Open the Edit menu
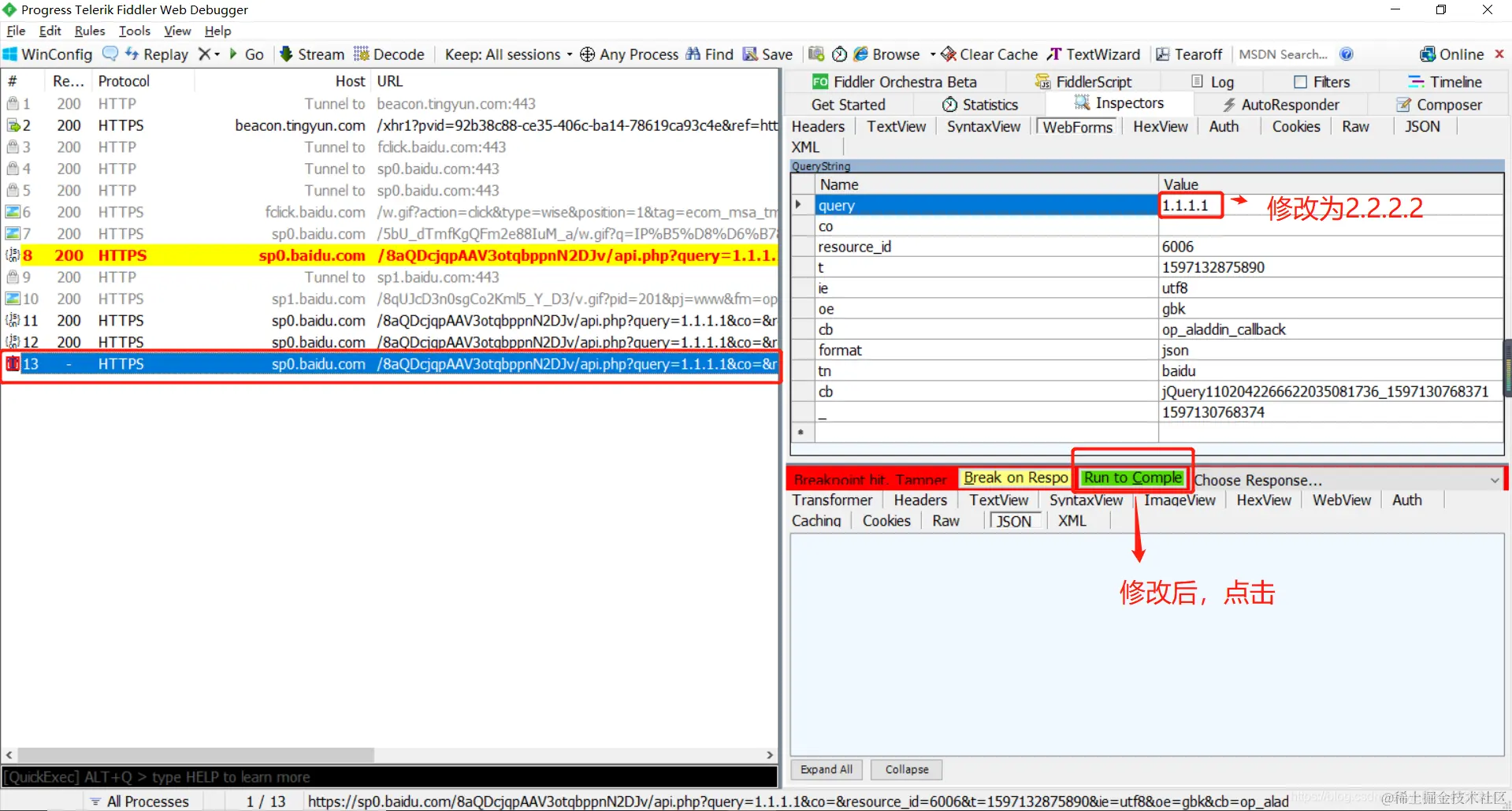Viewport: 1512px width, 811px height. [x=50, y=31]
